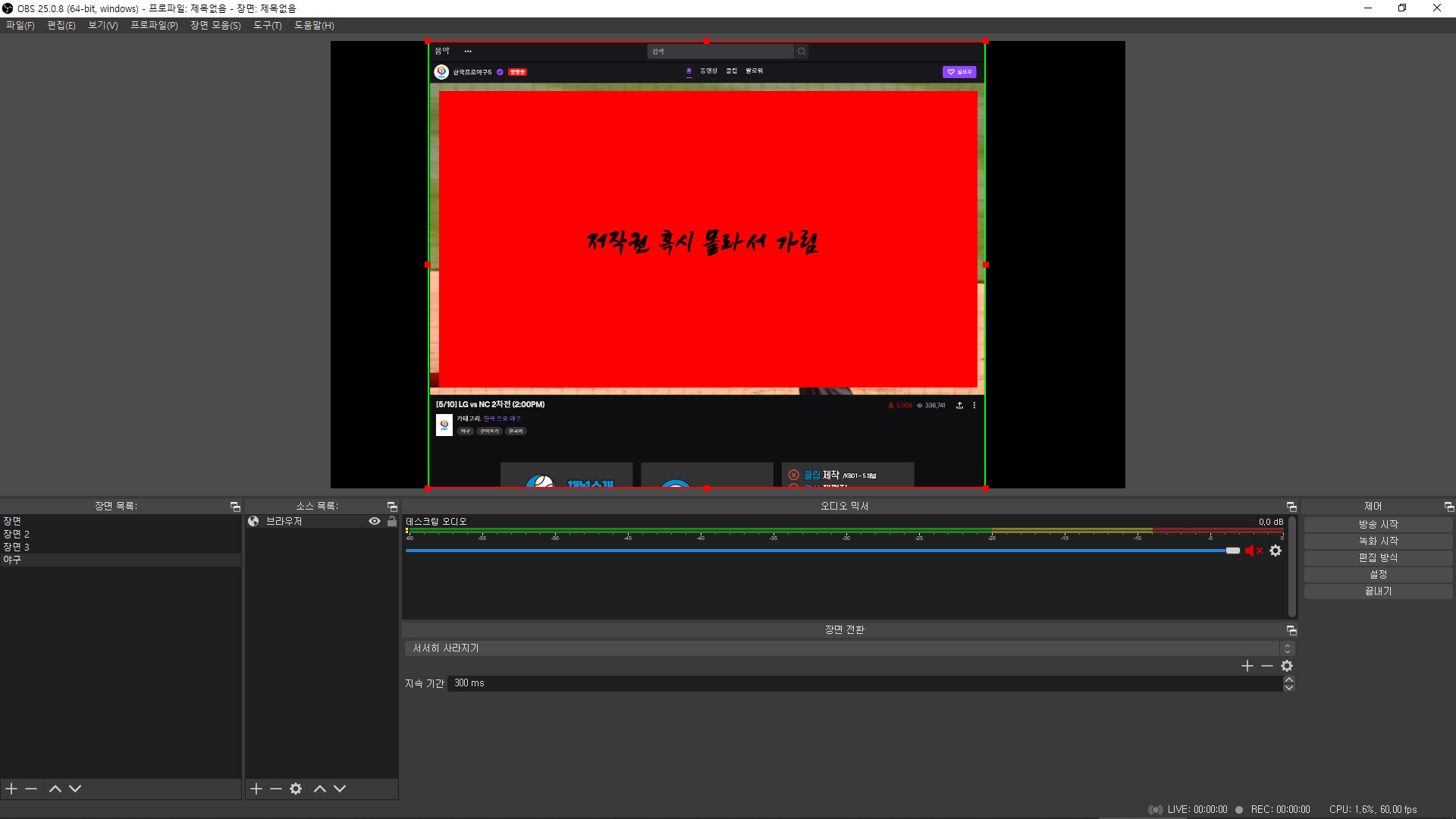The height and width of the screenshot is (819, 1456).
Task: Open the 장면 모음(S) menu
Action: 215,25
